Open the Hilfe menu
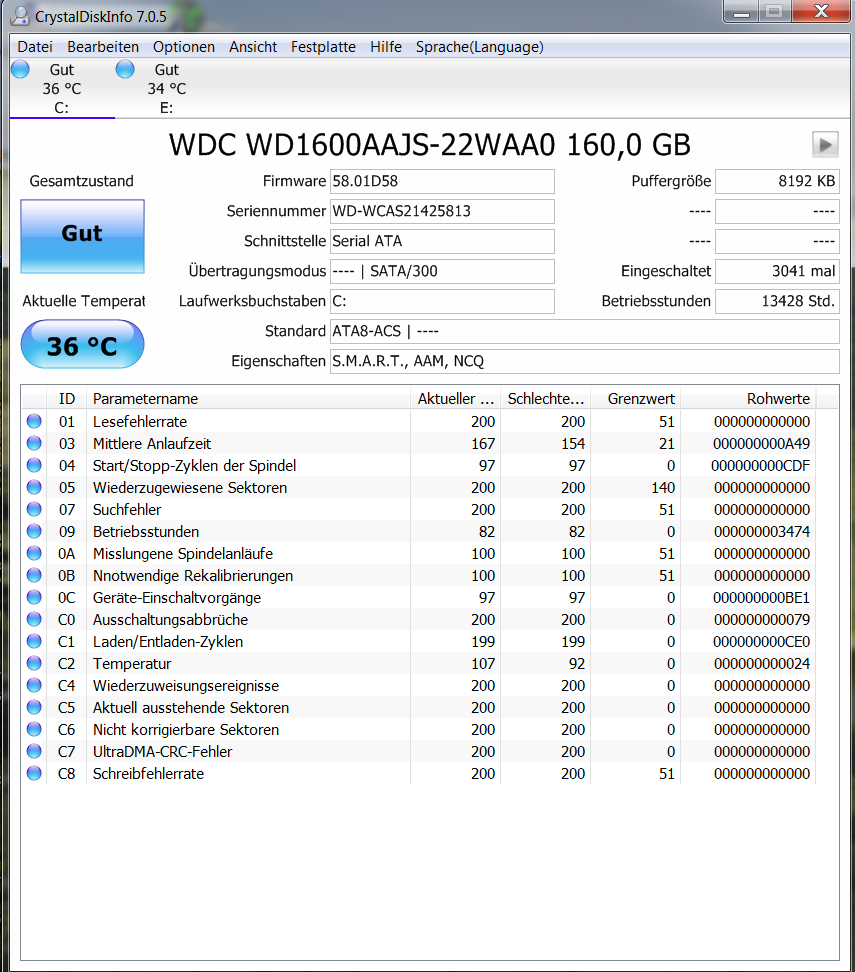This screenshot has width=855, height=972. pos(386,47)
